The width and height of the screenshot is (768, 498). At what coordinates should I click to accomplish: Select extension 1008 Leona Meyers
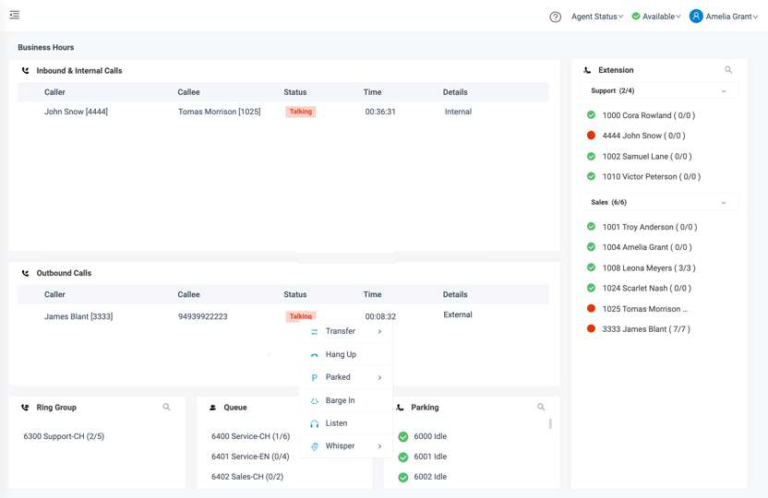(x=647, y=268)
